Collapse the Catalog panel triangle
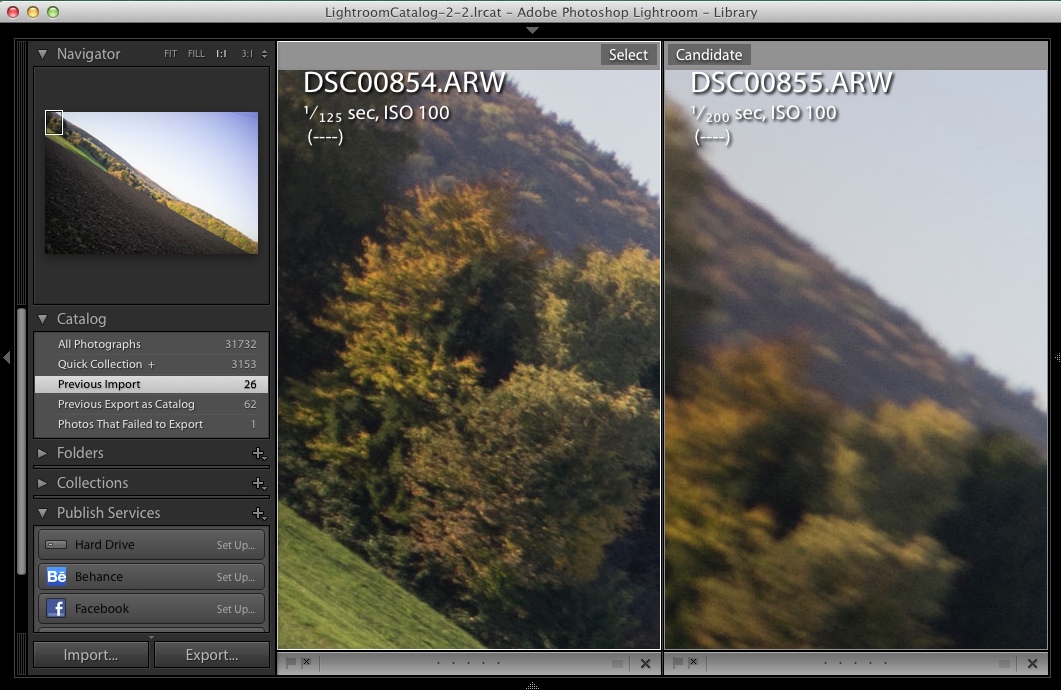Screen dimensions: 1061x690 [x=43, y=319]
